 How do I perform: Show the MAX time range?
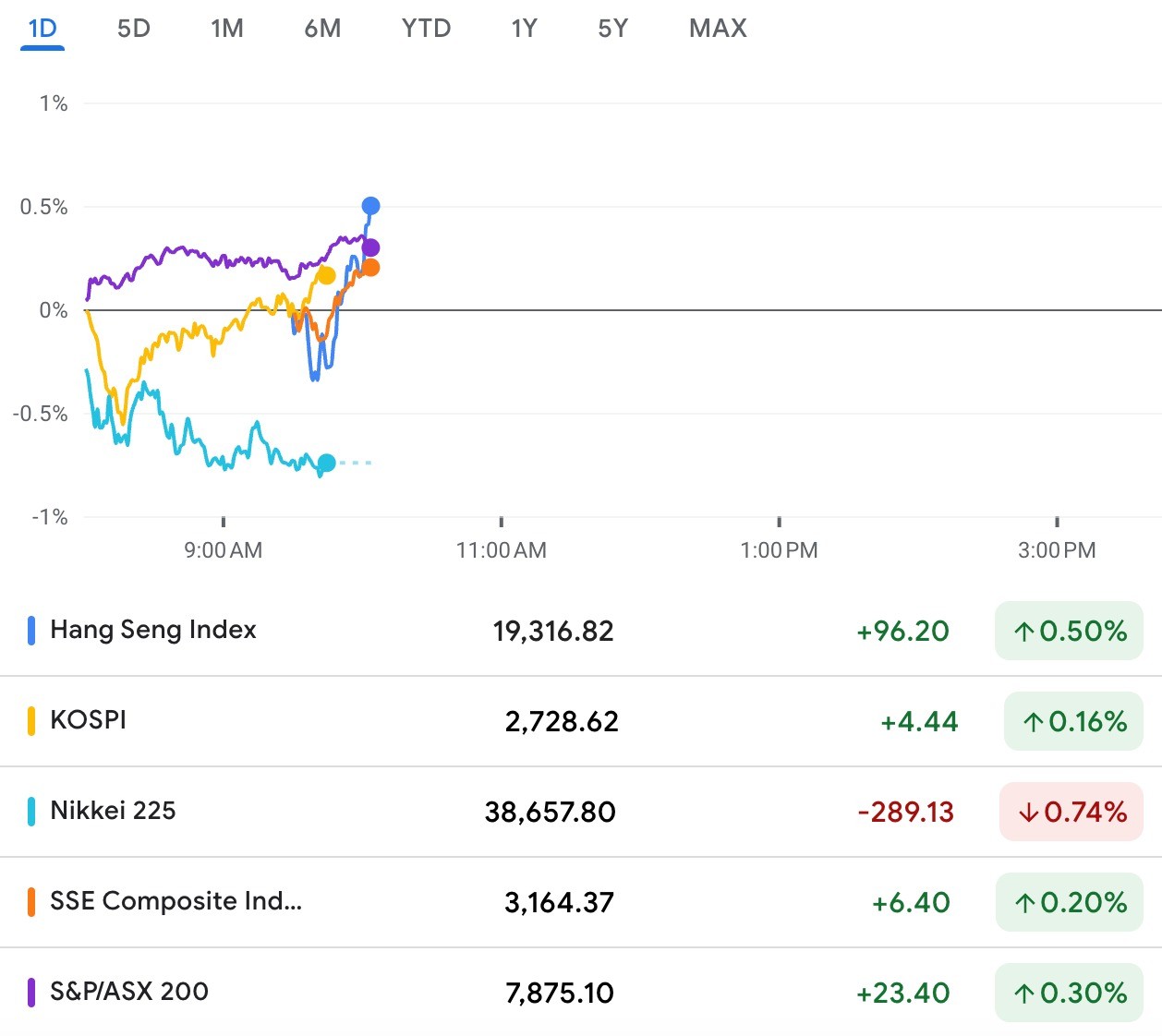(718, 29)
